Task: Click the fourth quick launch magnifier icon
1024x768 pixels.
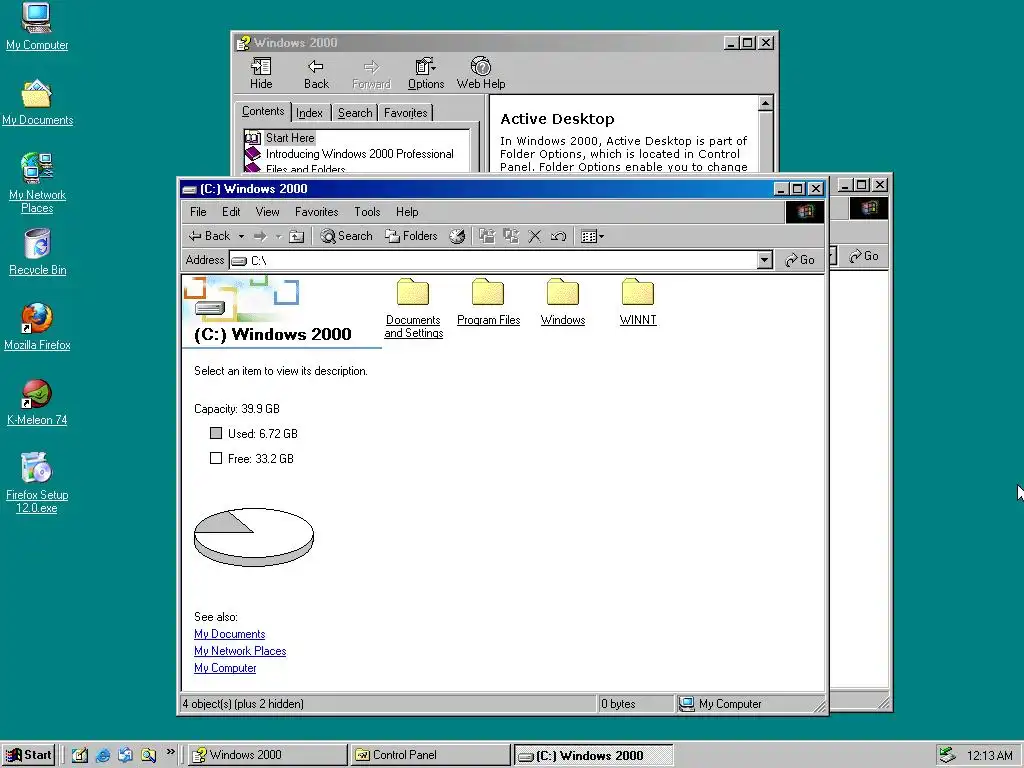Action: 148,755
